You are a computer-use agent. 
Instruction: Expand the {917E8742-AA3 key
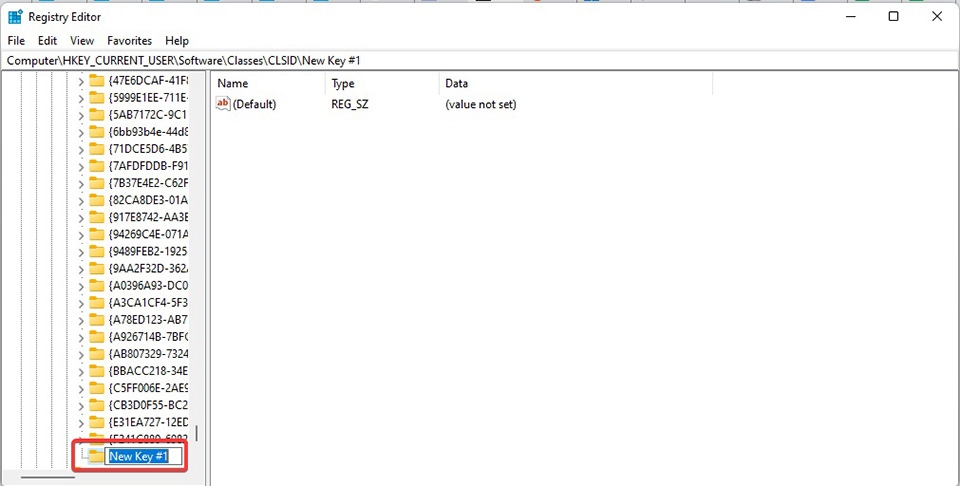pyautogui.click(x=81, y=217)
